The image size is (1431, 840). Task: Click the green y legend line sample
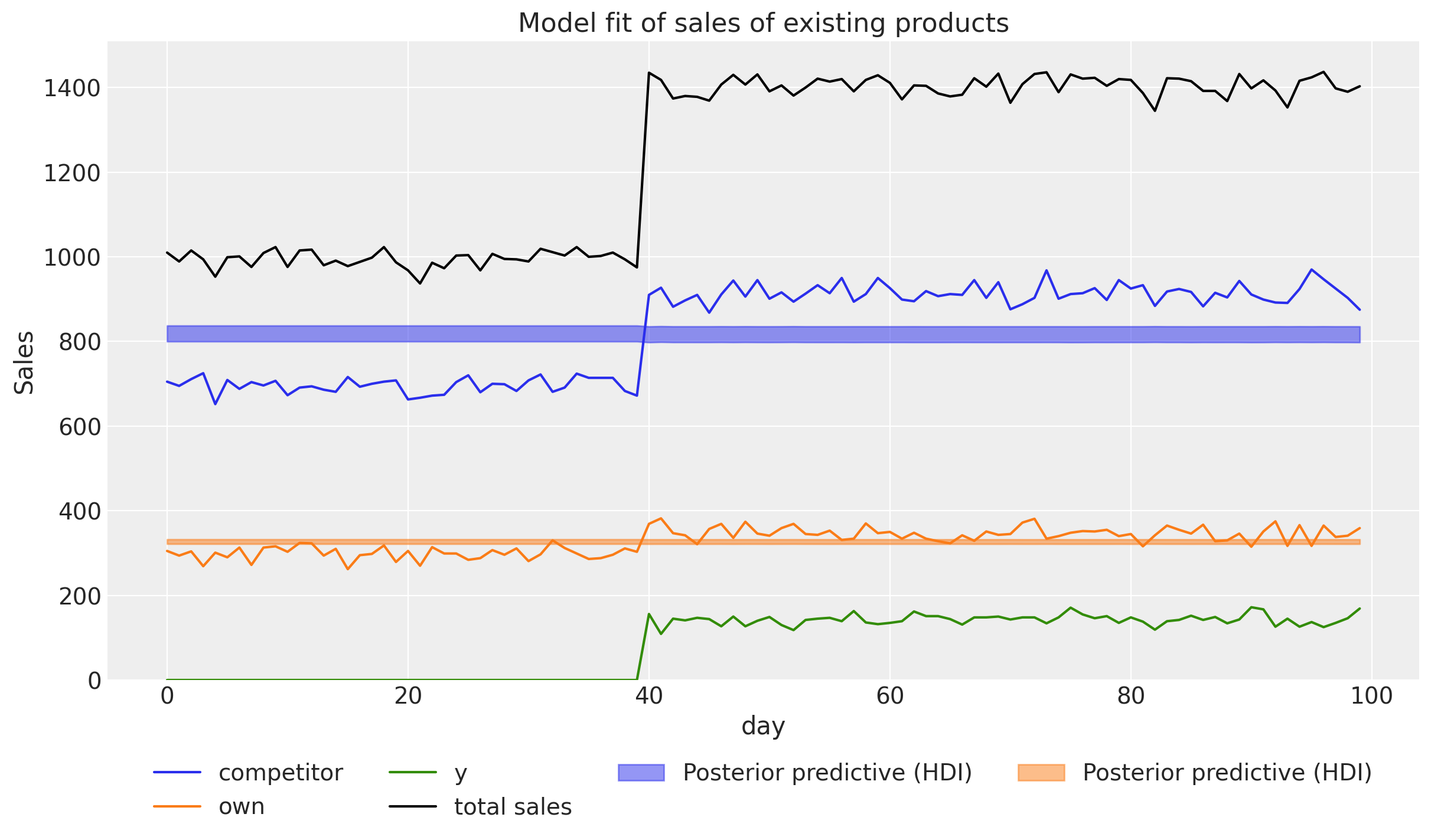coord(413,772)
